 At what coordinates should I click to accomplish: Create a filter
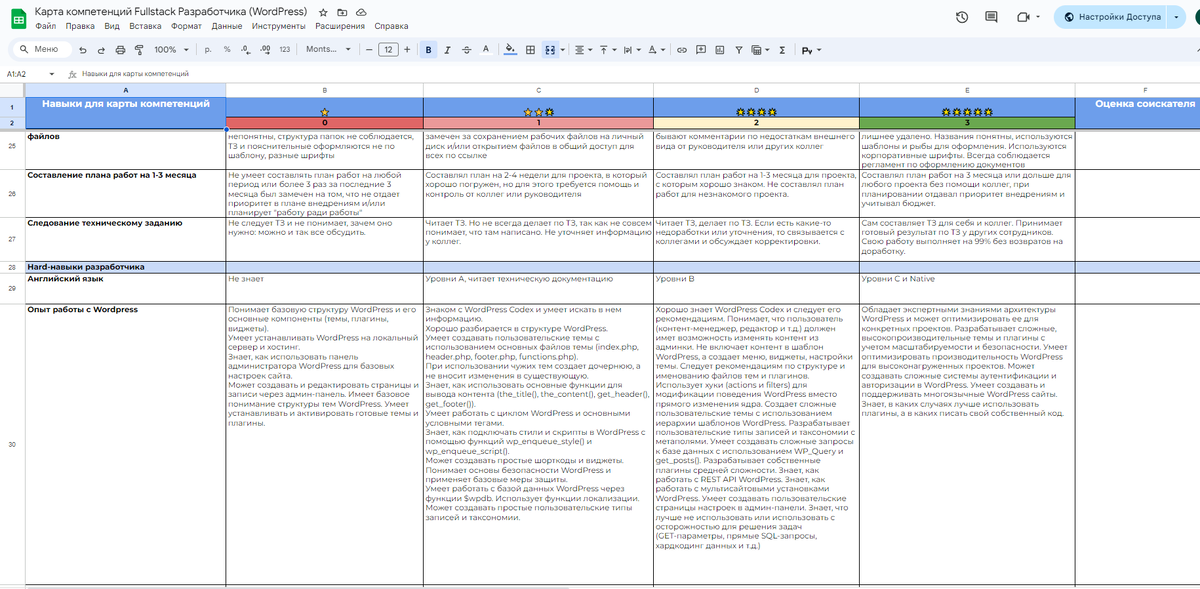(738, 49)
